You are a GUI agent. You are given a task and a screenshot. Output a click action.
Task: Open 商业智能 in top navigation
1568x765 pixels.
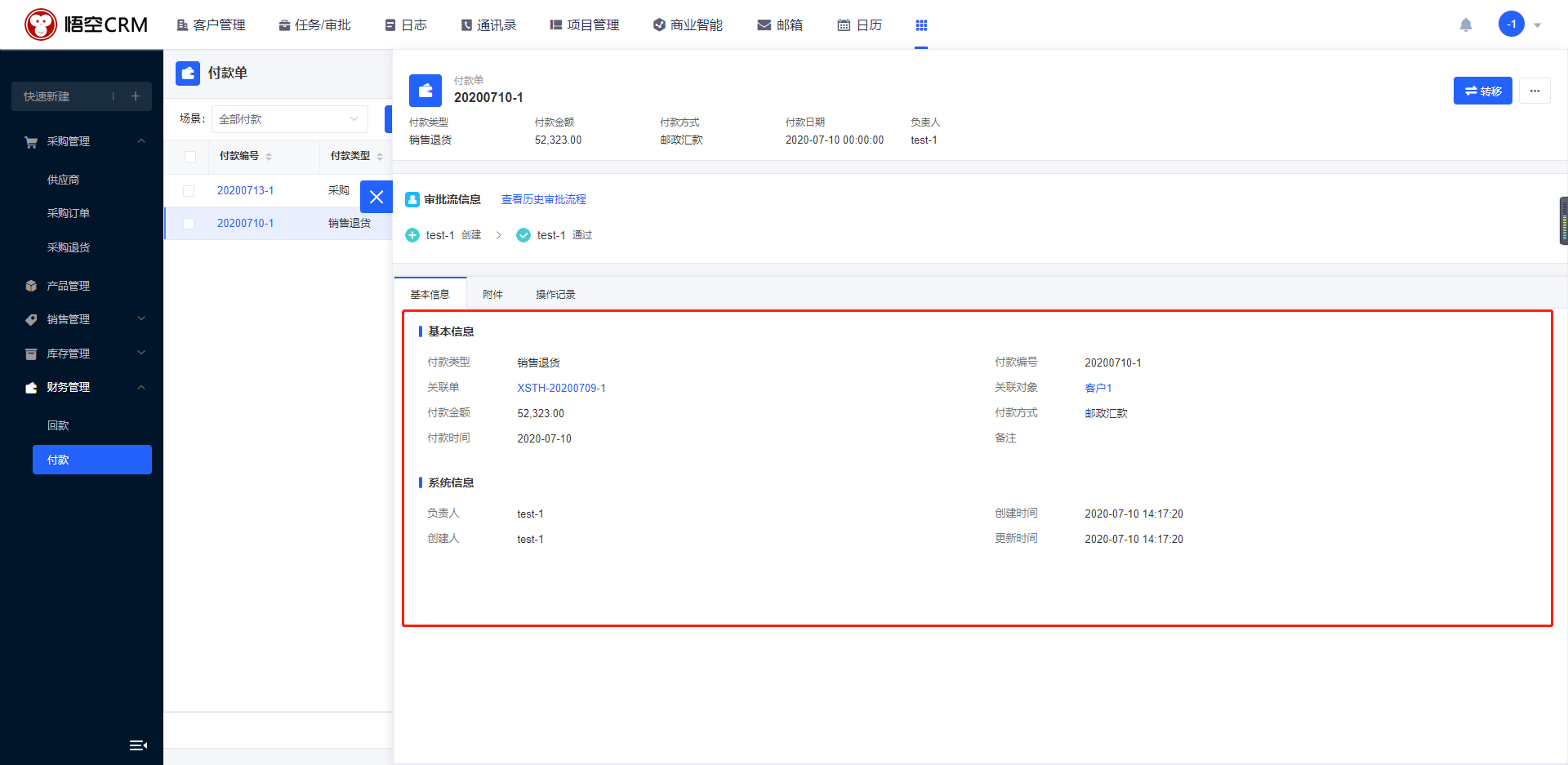(688, 25)
